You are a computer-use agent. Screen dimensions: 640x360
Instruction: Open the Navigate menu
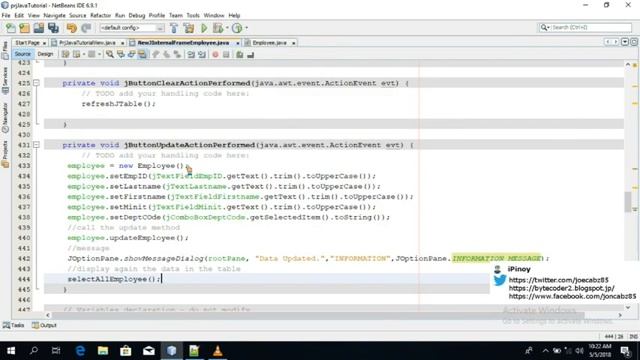[x=54, y=16]
